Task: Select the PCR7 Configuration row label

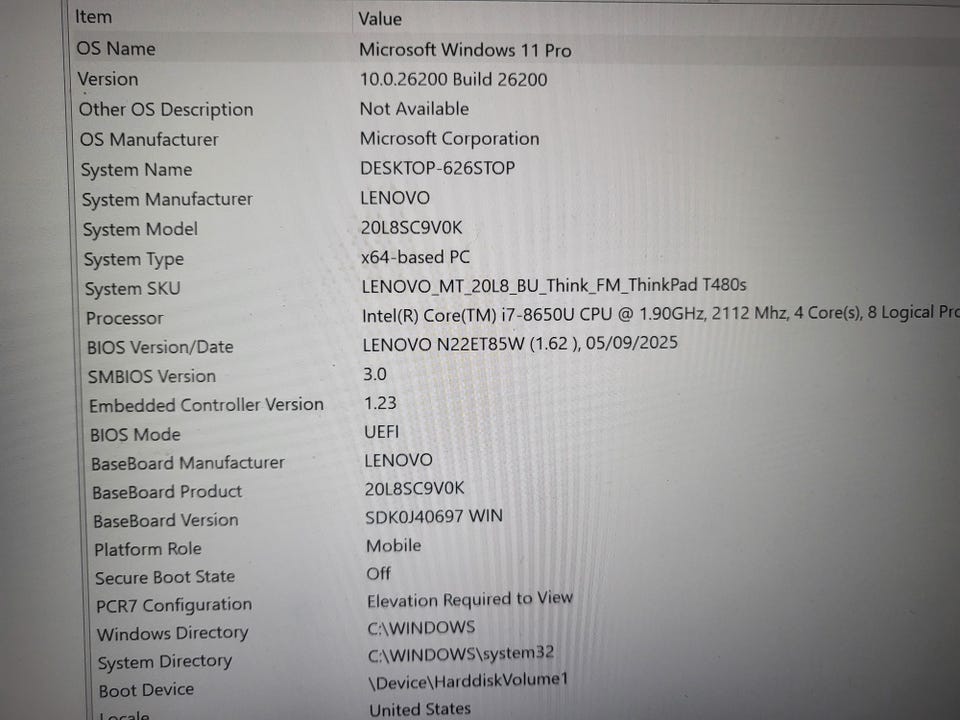Action: [x=174, y=606]
